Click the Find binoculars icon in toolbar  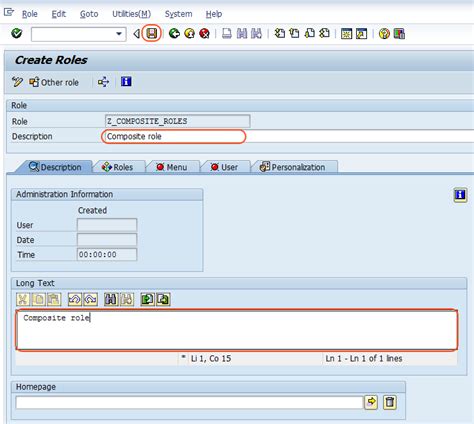(x=242, y=33)
